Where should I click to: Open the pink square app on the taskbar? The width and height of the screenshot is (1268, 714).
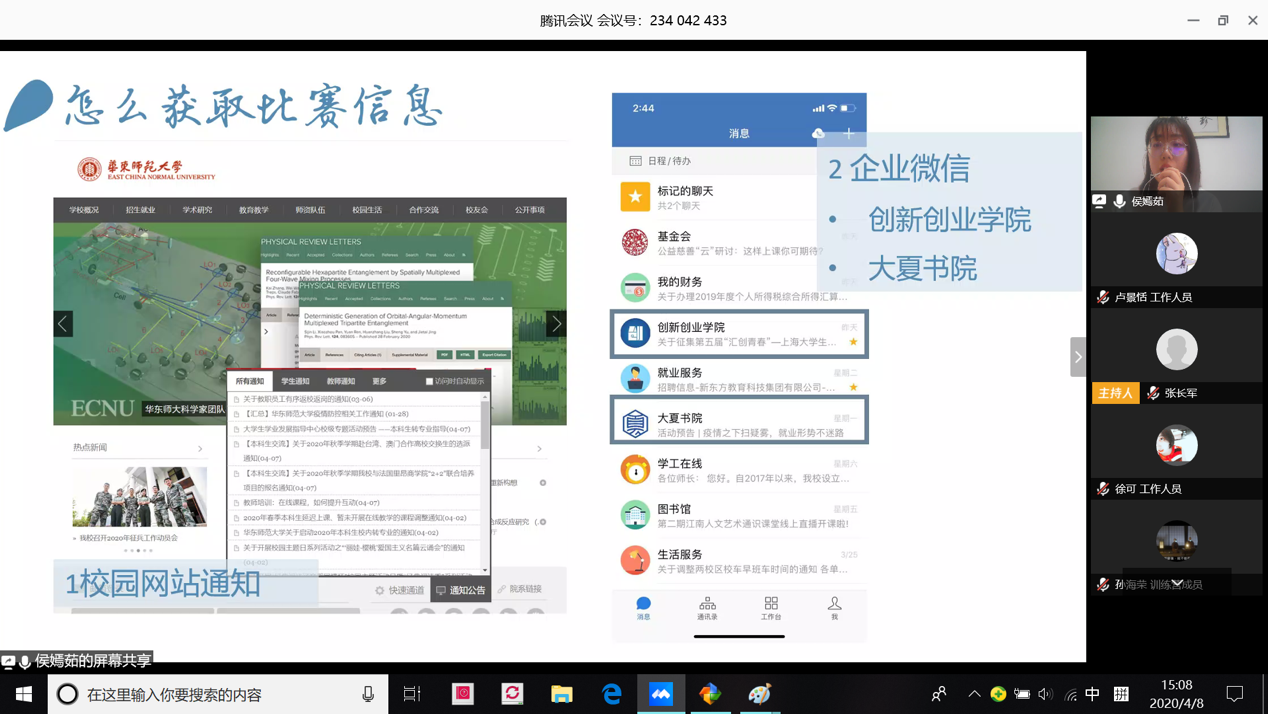tap(463, 693)
